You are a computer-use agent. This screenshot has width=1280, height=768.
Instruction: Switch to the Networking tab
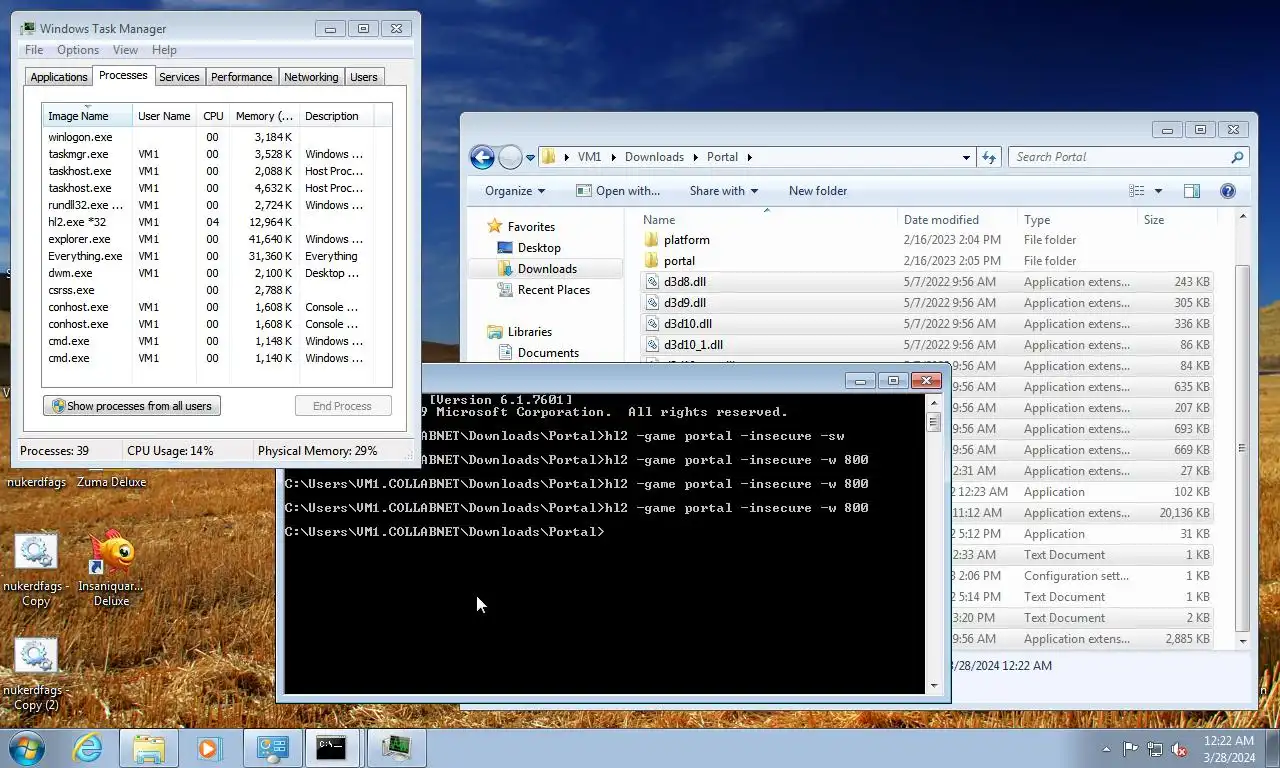click(x=311, y=77)
